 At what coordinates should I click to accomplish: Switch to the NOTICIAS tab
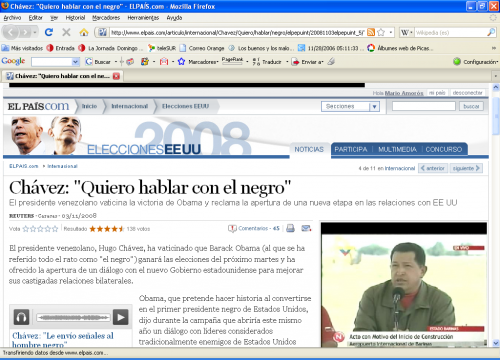(x=309, y=149)
